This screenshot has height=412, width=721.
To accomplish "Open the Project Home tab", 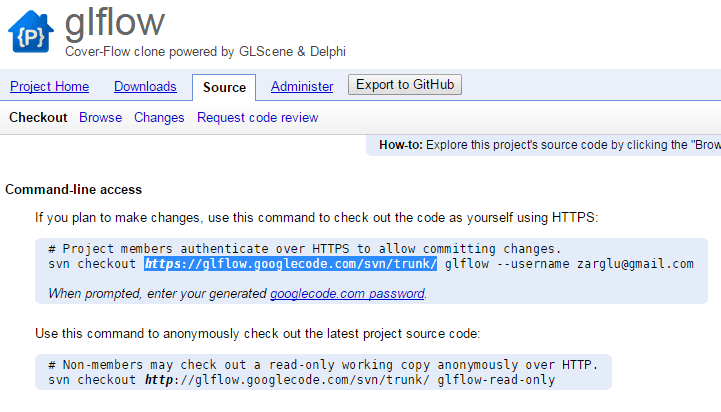I will pos(50,86).
